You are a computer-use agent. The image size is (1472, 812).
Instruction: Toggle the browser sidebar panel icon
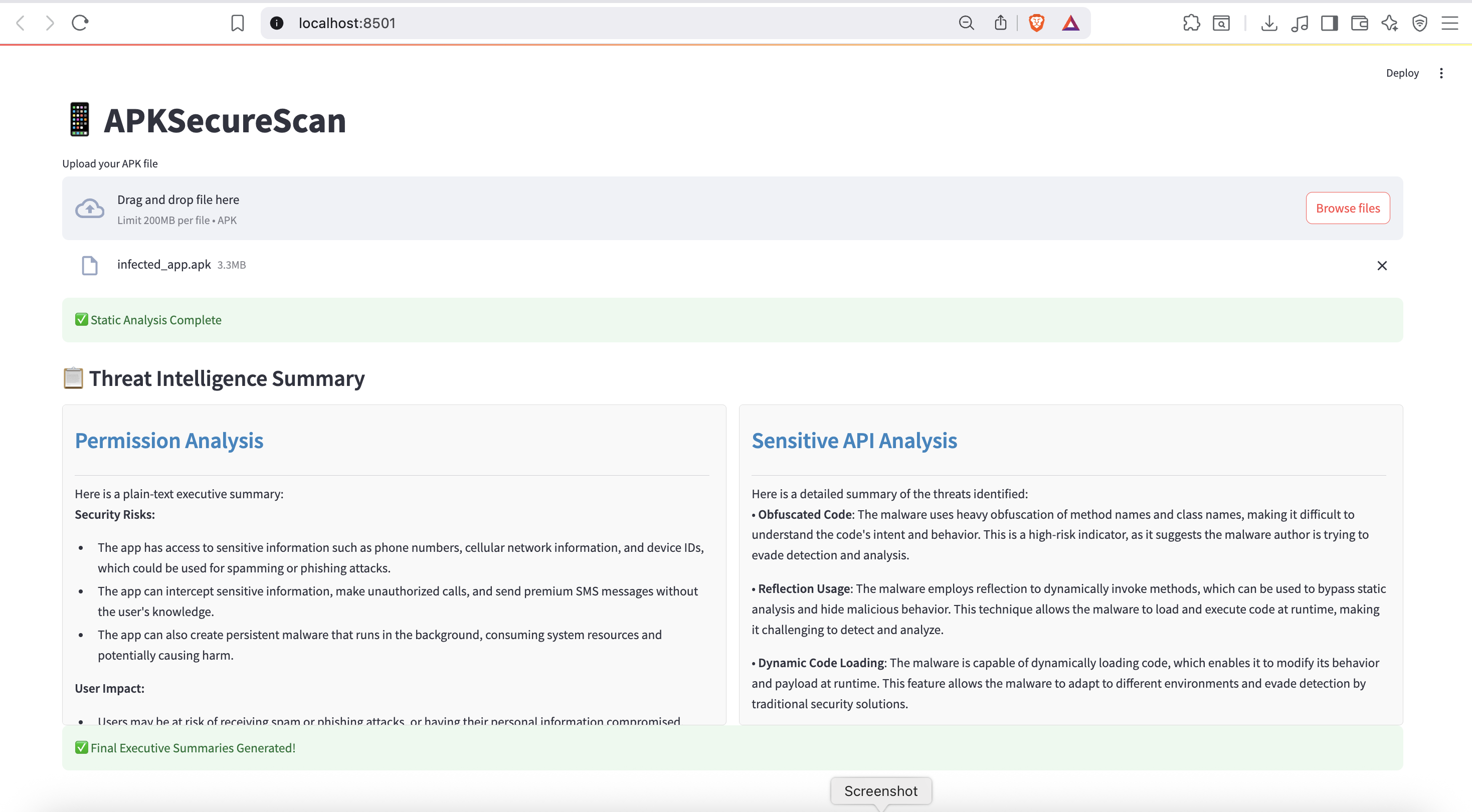coord(1329,23)
